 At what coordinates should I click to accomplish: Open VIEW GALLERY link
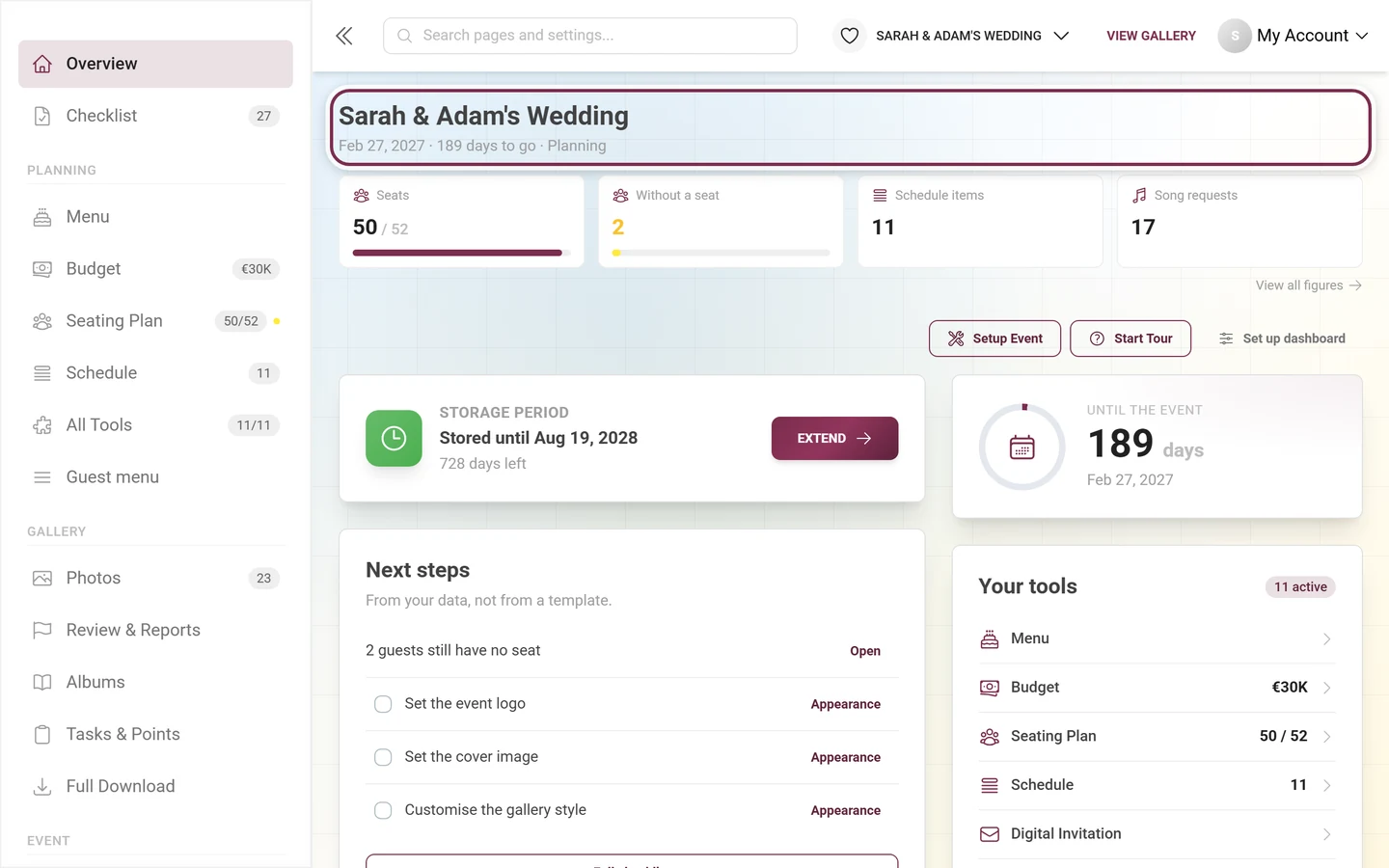1151,36
